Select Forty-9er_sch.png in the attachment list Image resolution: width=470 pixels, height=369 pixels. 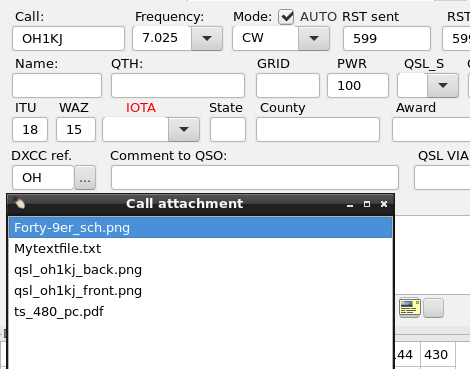[200, 228]
